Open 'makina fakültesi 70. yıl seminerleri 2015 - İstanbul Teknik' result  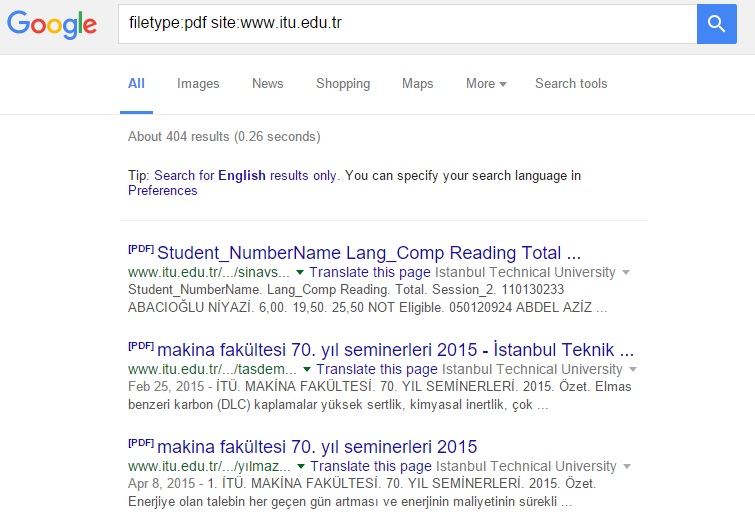pos(395,350)
